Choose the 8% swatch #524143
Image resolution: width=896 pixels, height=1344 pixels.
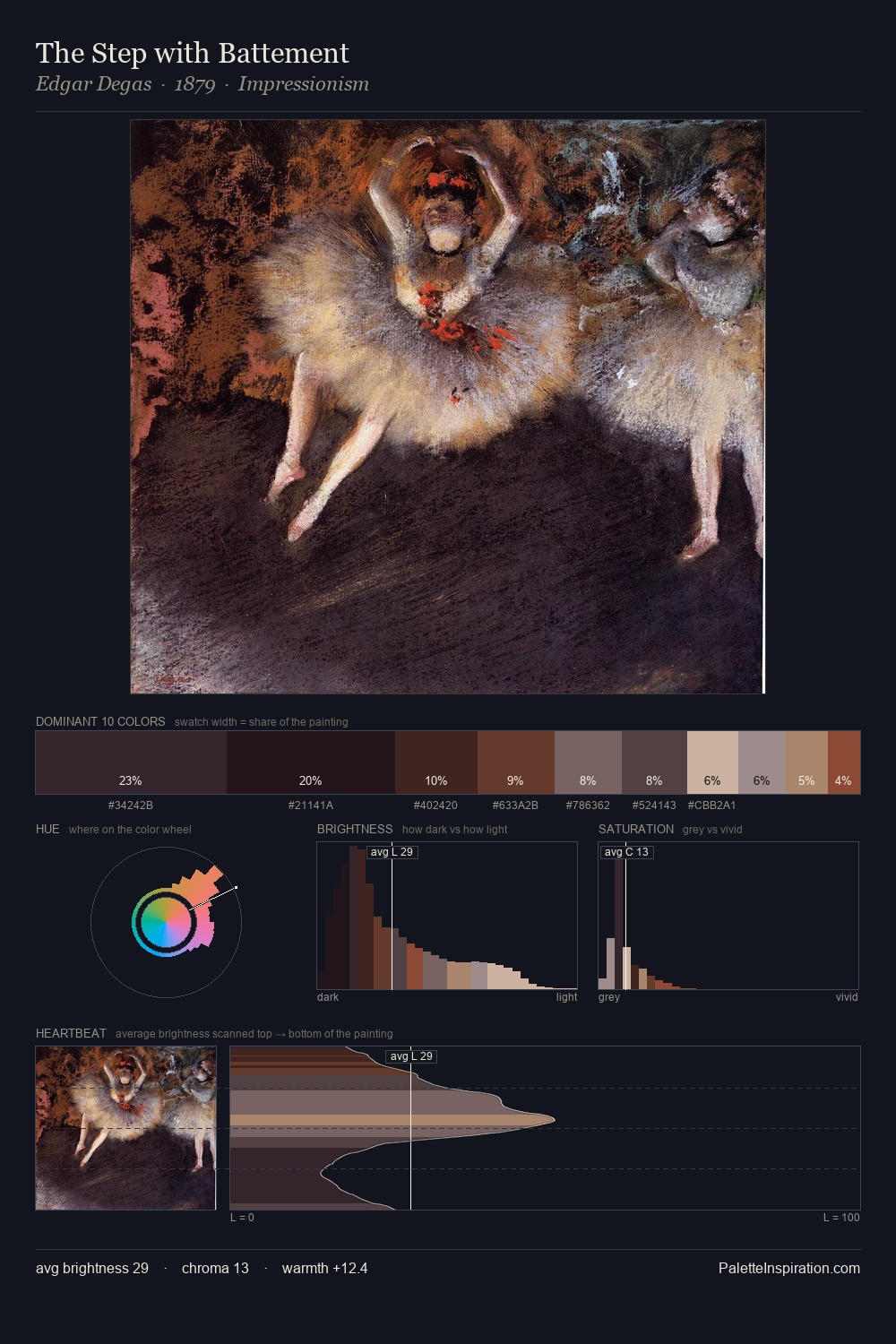click(x=654, y=762)
